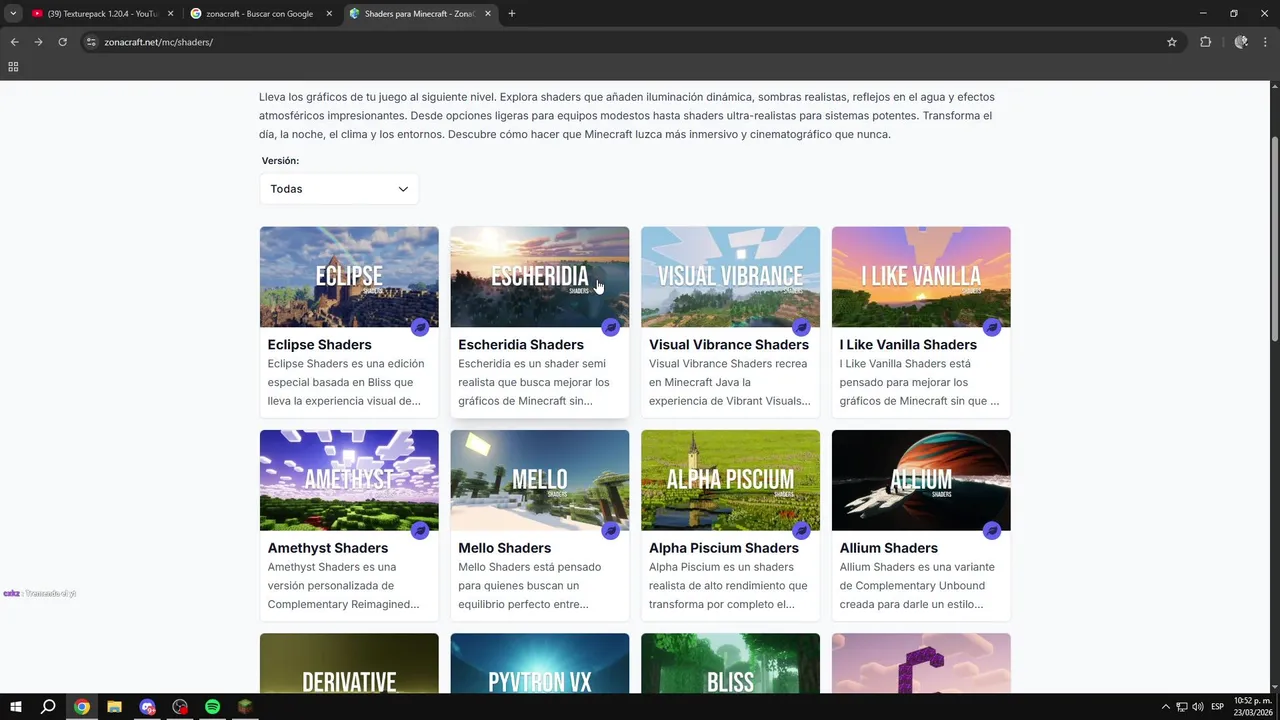Open the Mello shader thumbnail
1280x720 pixels.
click(540, 480)
